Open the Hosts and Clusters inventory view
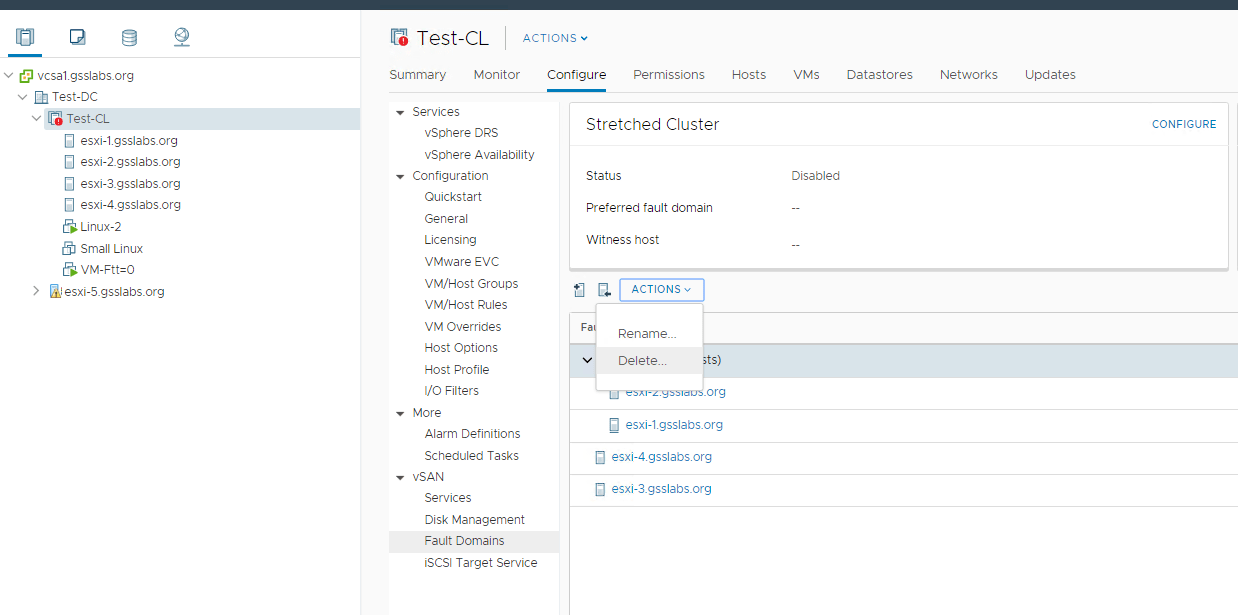Screen dimensions: 1238x615 click(x=25, y=38)
